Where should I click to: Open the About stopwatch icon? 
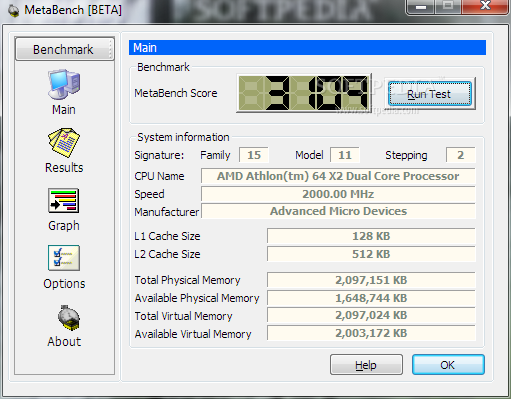(x=69, y=318)
